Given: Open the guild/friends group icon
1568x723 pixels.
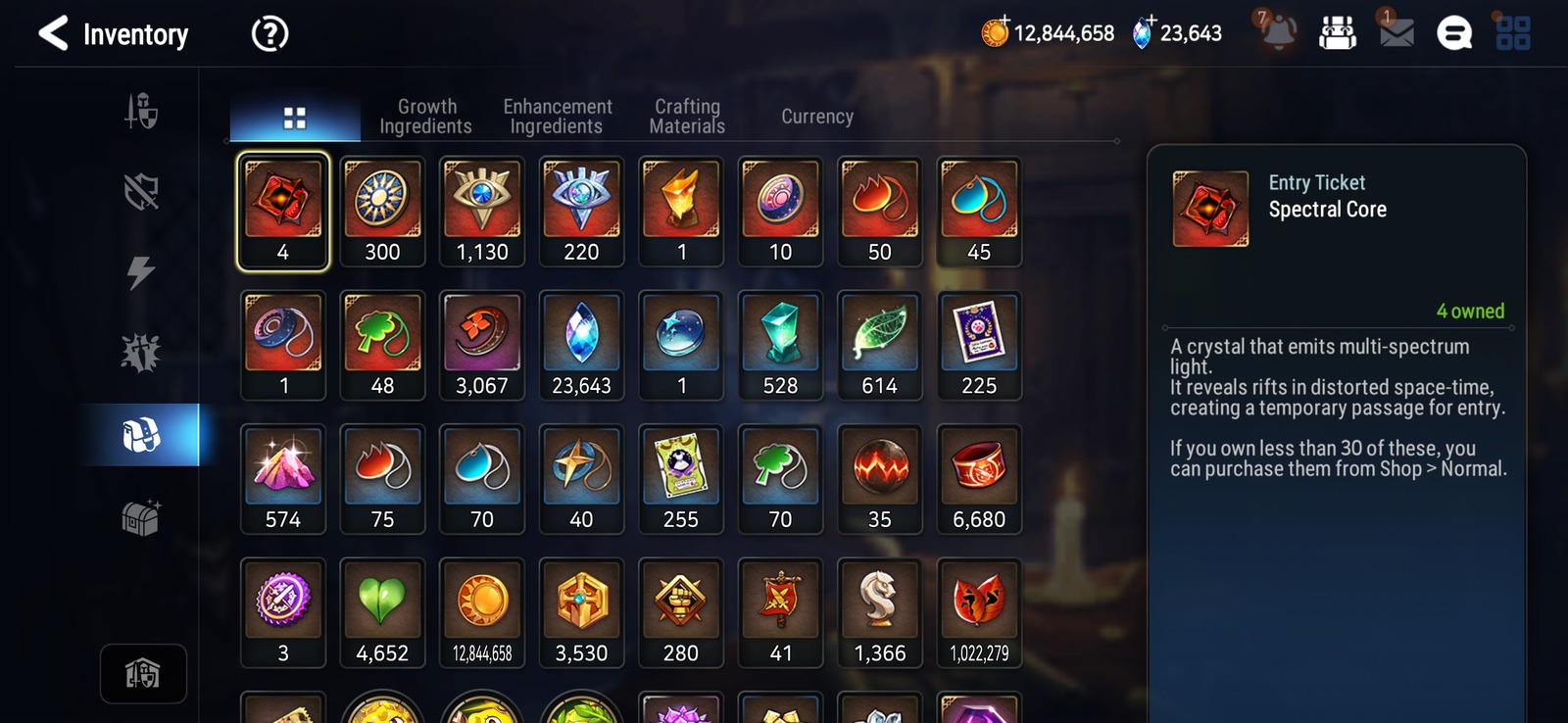Looking at the screenshot, I should 1338,33.
